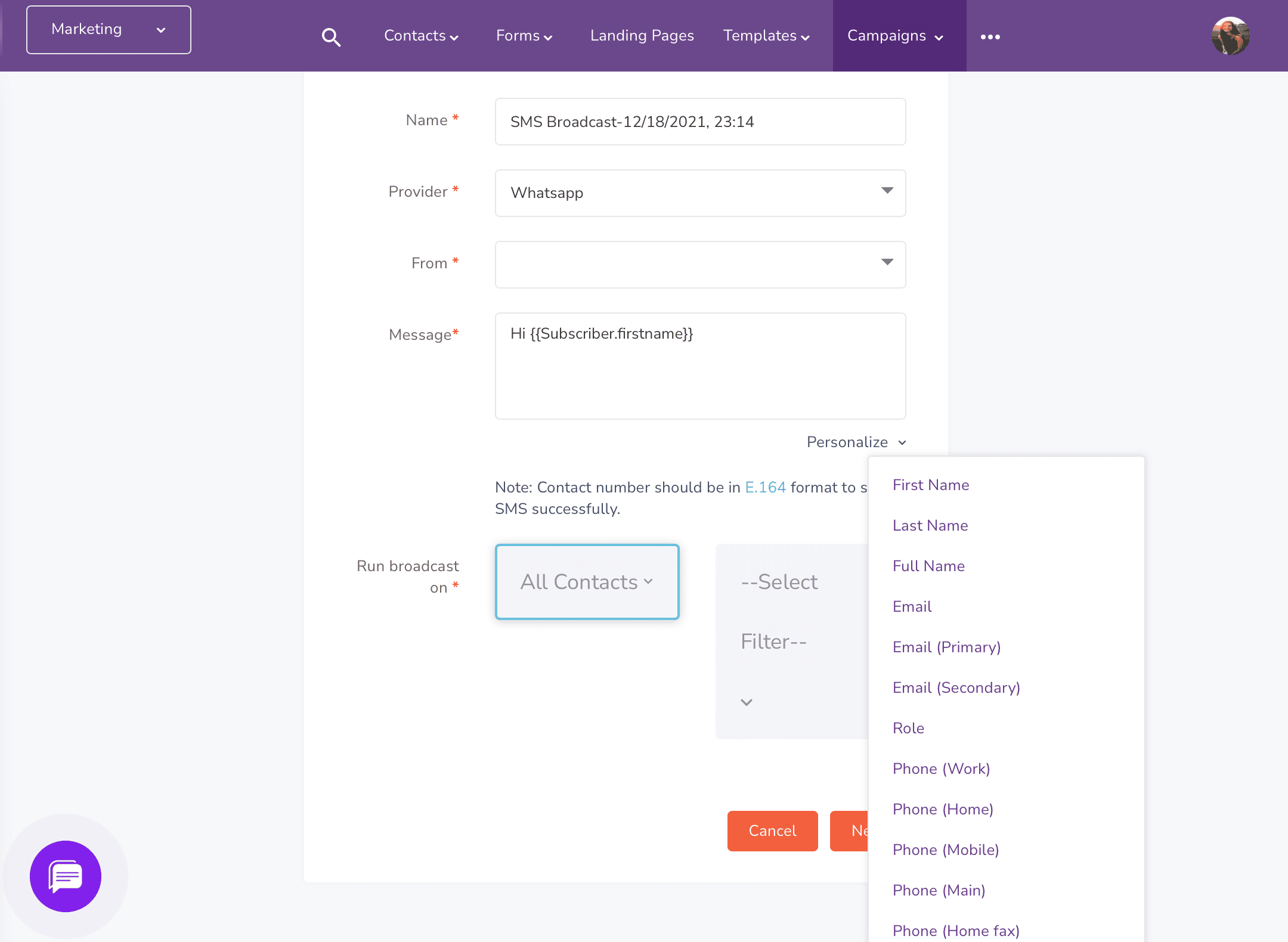Select Email from personalize options list

[912, 606]
